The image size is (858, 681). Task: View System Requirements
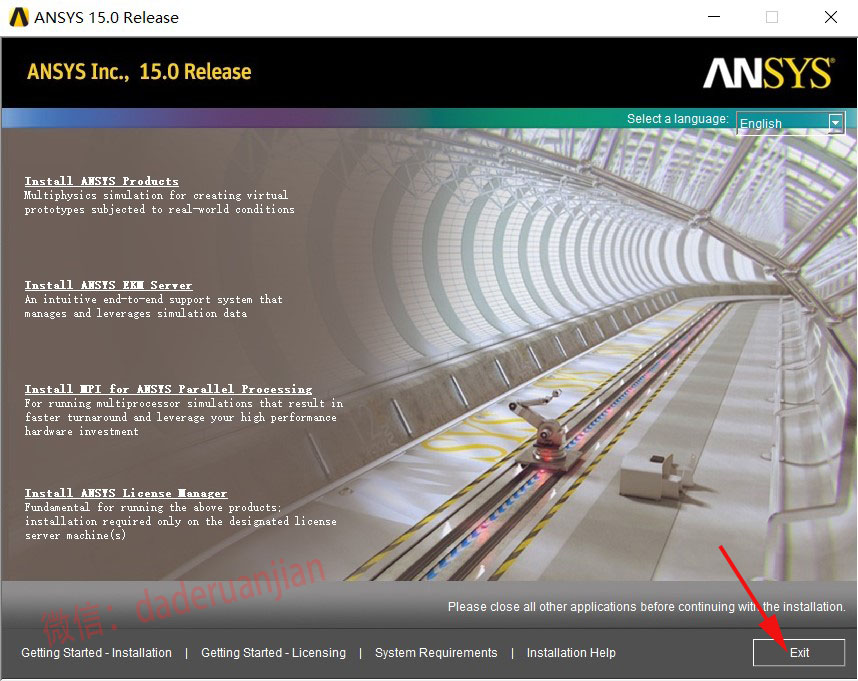click(x=436, y=653)
